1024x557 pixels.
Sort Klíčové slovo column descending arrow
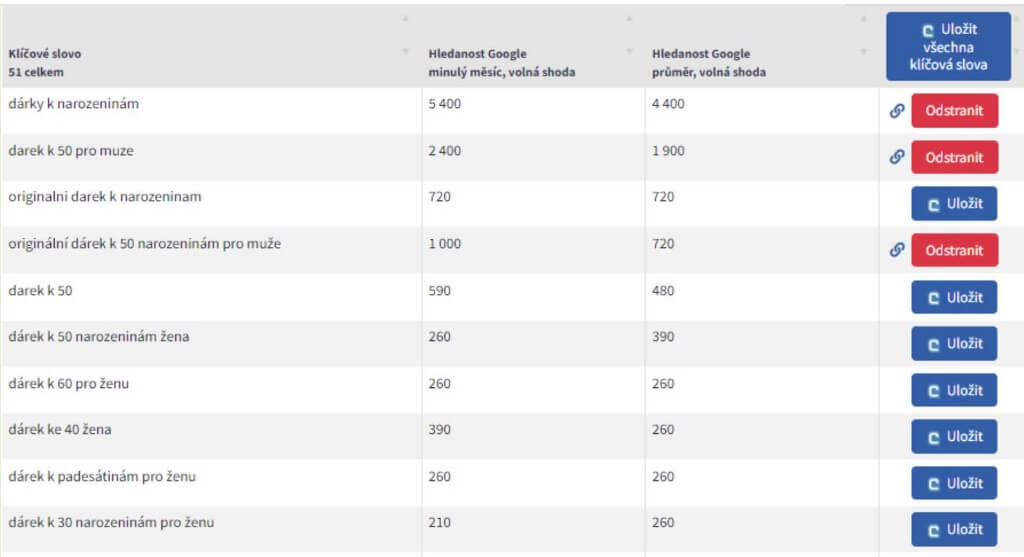pos(406,51)
